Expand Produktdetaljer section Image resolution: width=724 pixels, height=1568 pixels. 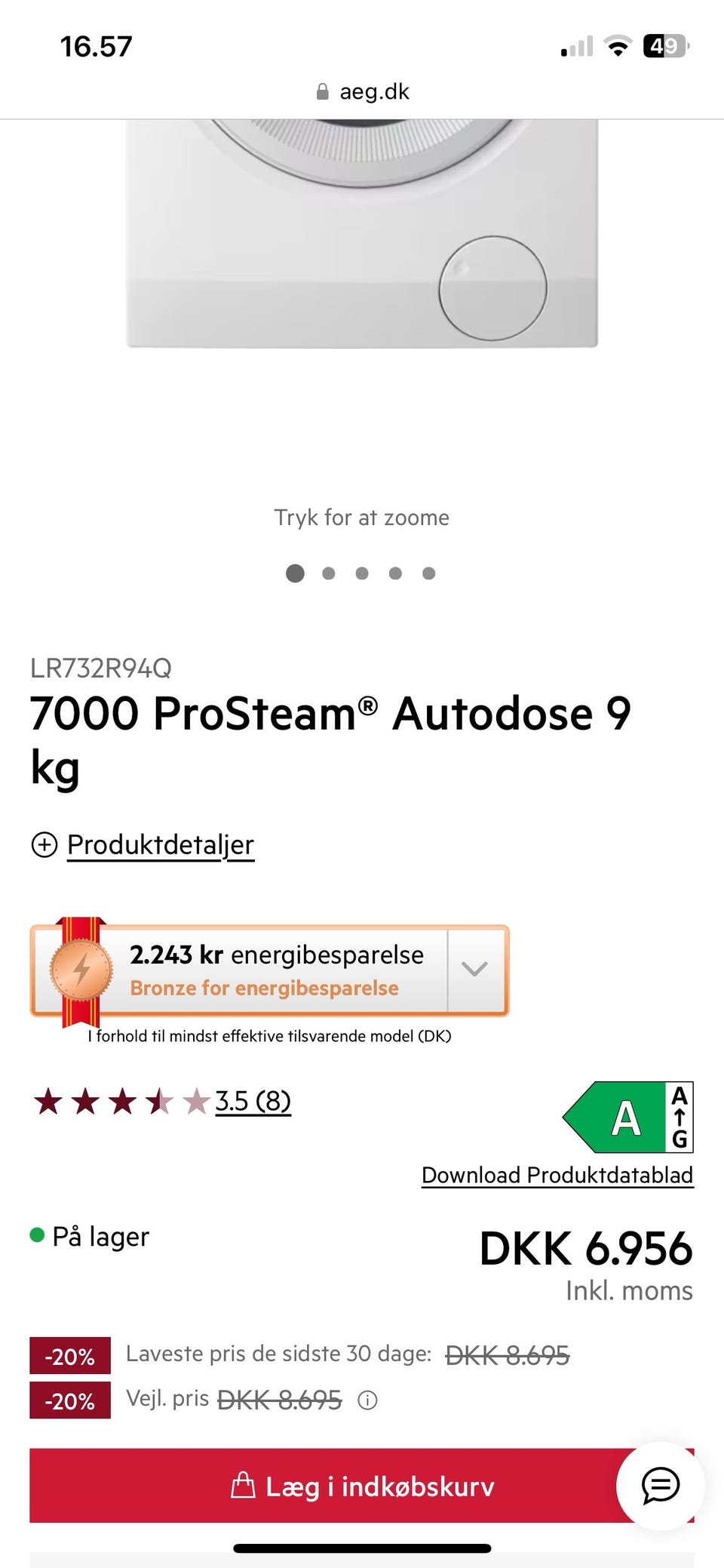tap(161, 844)
